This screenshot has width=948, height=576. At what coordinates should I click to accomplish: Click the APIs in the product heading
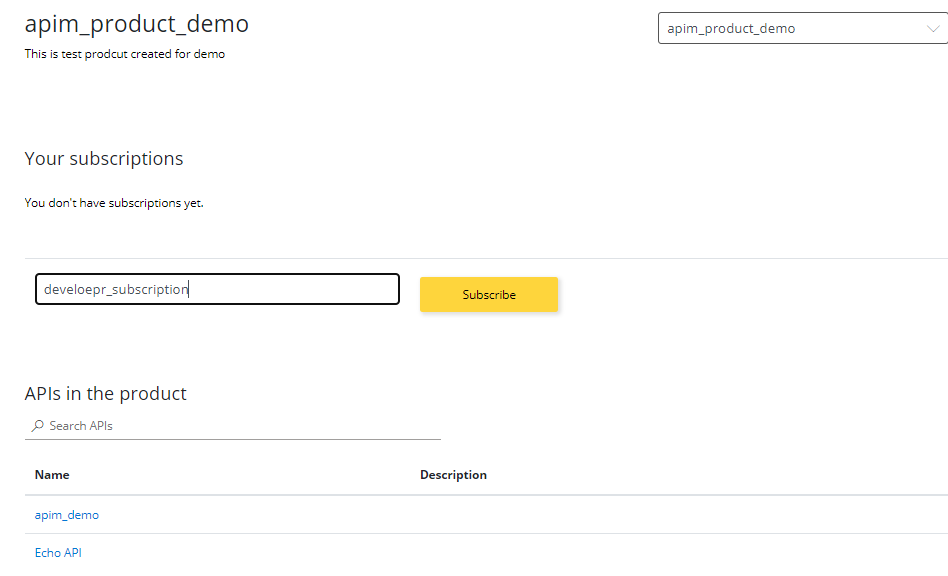[x=105, y=393]
